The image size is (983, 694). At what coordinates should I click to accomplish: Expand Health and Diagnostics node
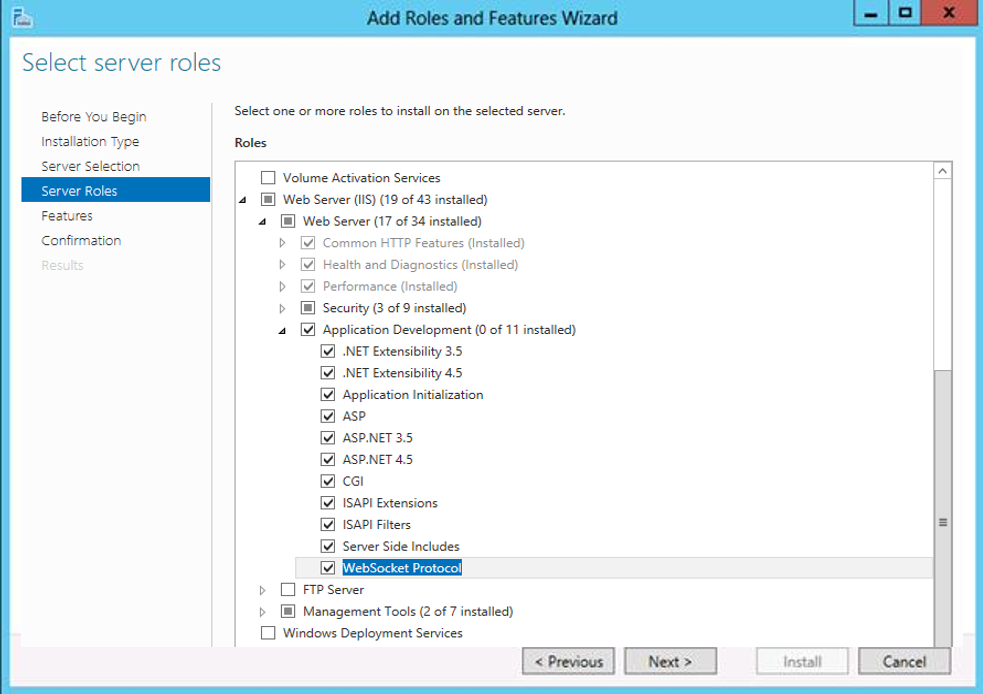pyautogui.click(x=283, y=265)
